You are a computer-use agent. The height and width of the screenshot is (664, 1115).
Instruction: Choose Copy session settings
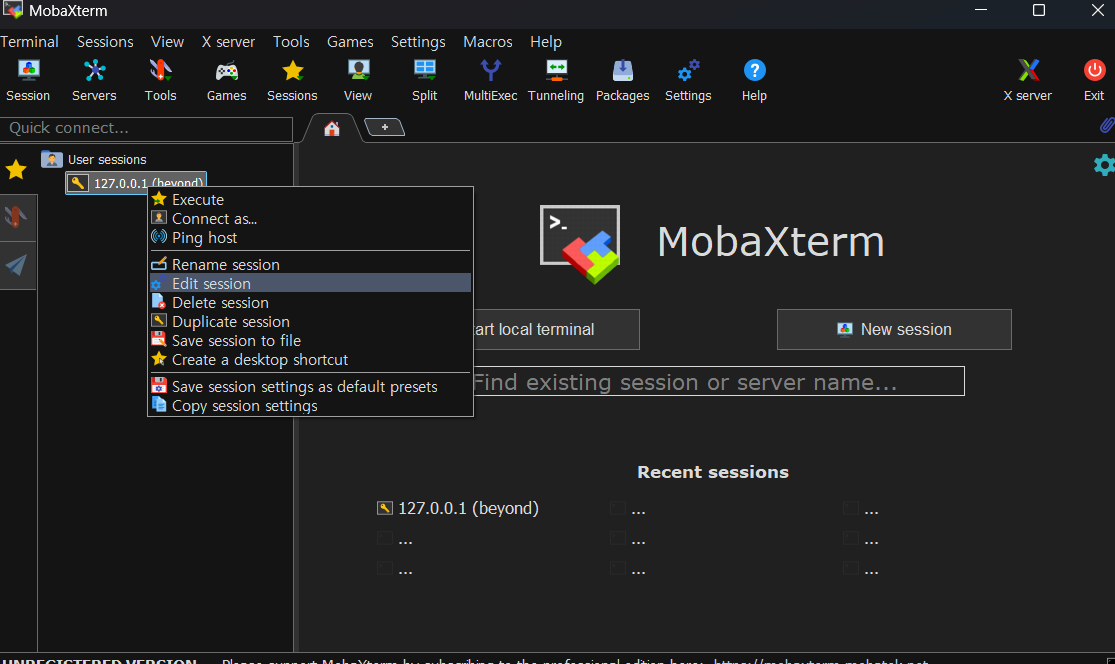point(311,406)
